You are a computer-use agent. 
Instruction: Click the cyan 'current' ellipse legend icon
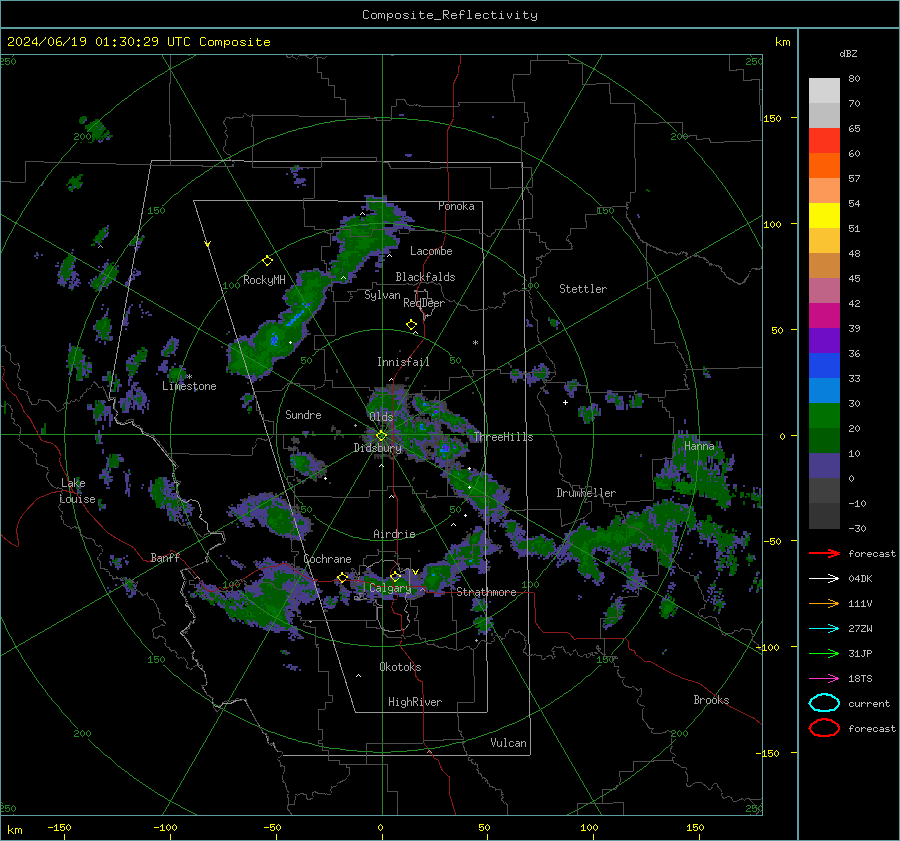(x=824, y=703)
